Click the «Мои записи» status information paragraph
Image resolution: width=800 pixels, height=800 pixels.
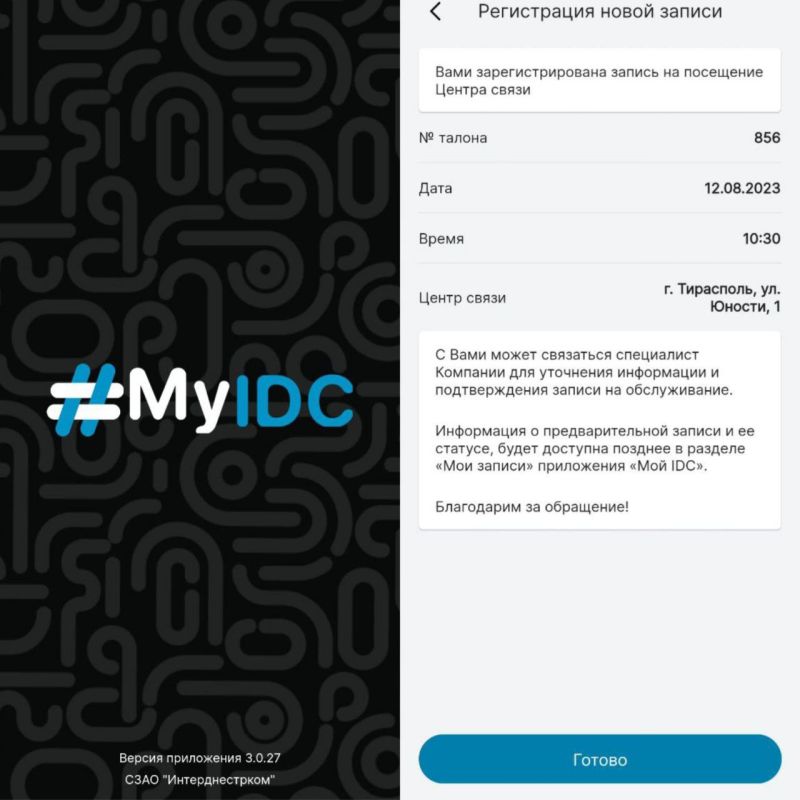point(594,449)
